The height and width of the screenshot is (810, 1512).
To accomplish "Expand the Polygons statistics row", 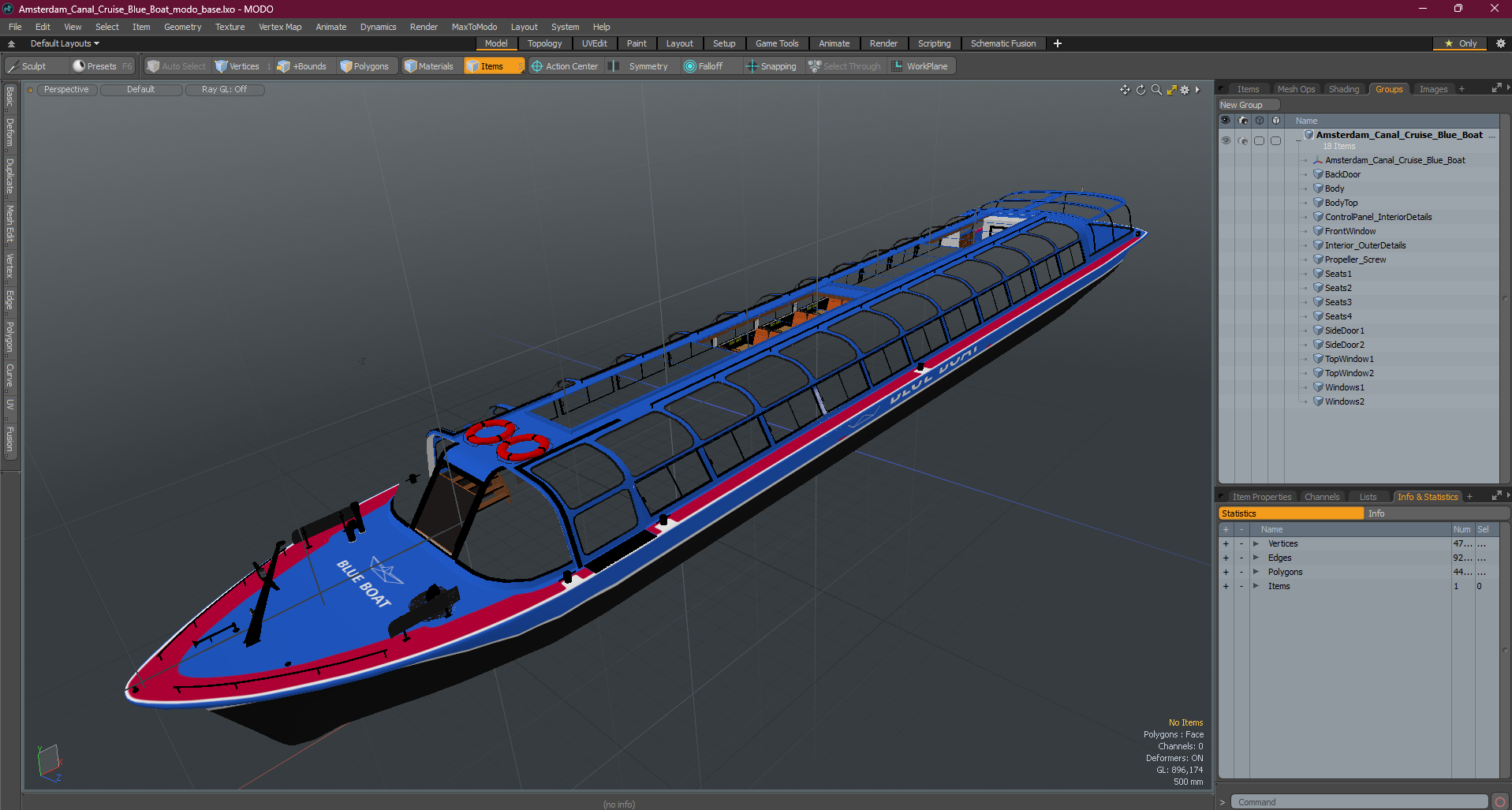I will click(x=1256, y=572).
